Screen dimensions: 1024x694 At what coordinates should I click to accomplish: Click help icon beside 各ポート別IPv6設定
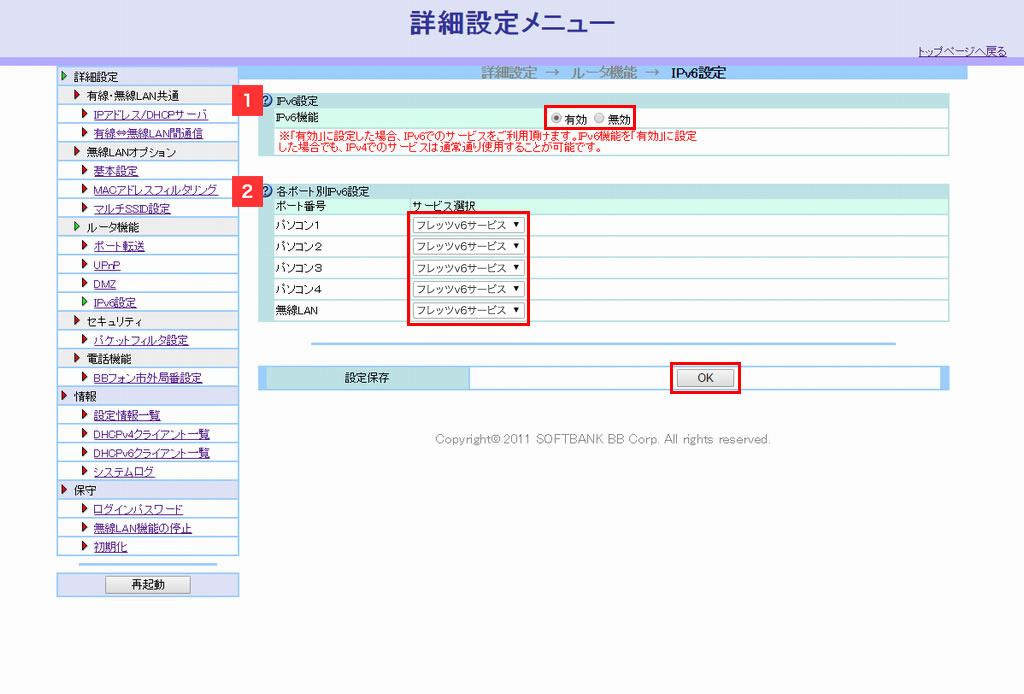(267, 191)
